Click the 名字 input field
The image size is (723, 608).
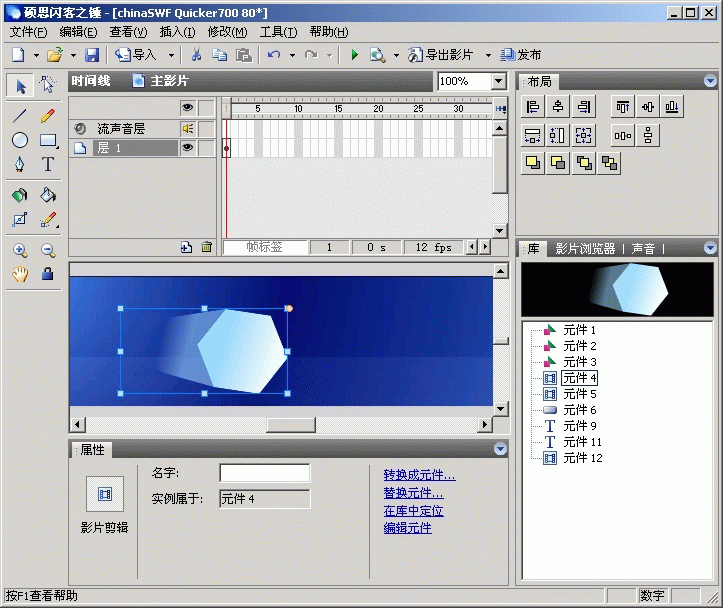tap(265, 473)
